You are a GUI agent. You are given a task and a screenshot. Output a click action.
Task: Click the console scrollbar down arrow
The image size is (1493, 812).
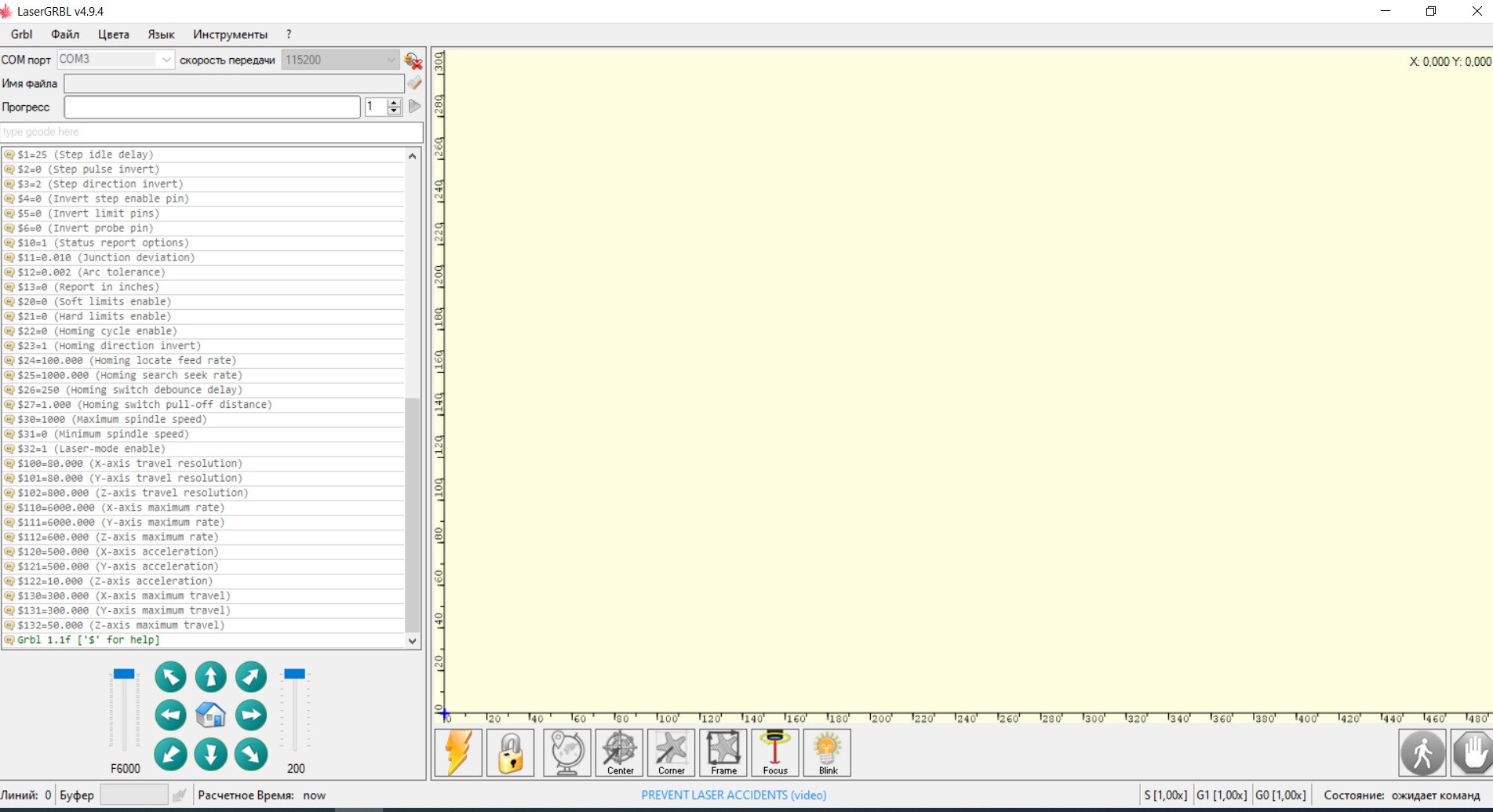pos(412,641)
